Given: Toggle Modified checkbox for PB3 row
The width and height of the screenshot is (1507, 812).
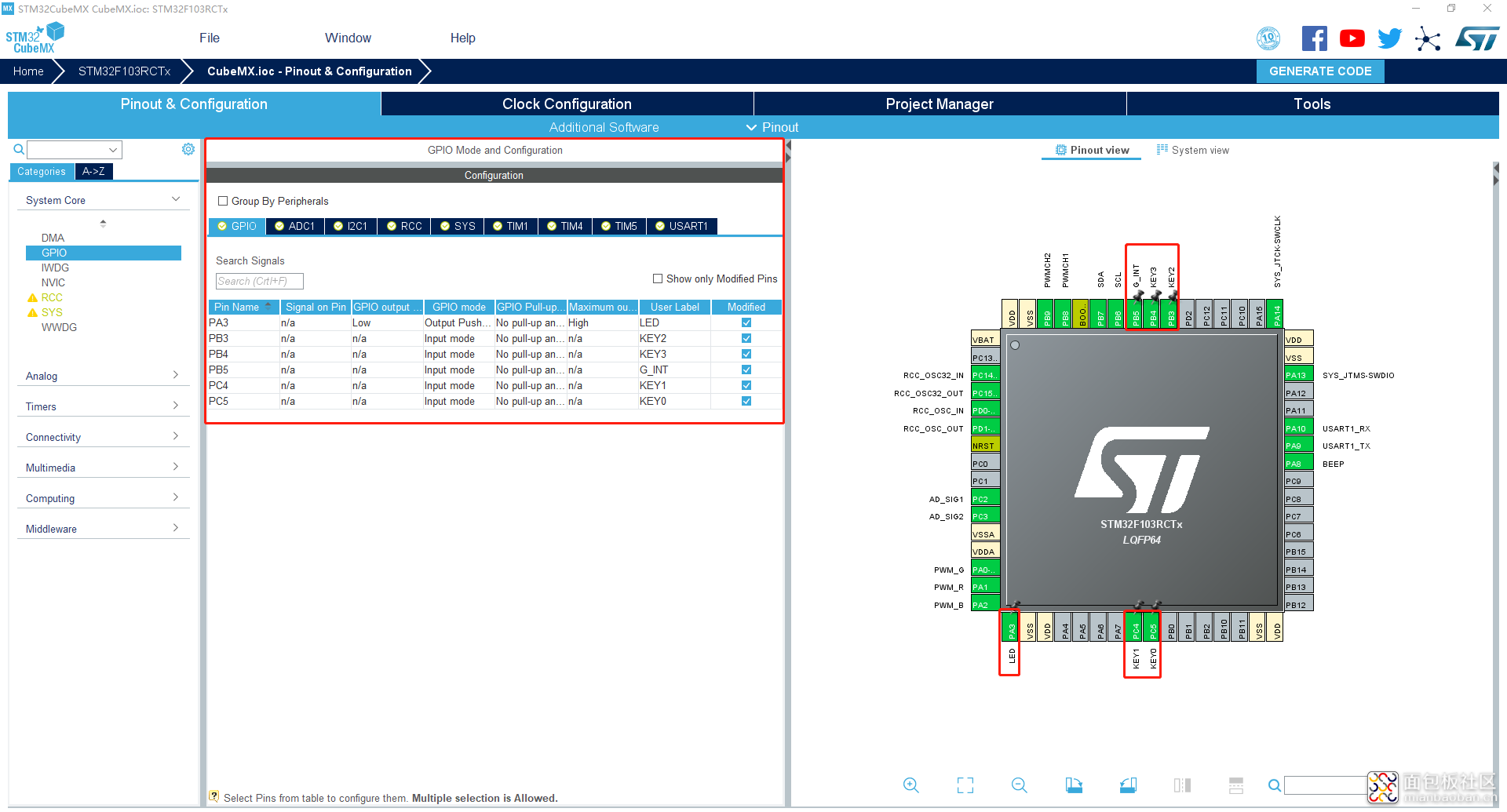Looking at the screenshot, I should coord(746,338).
